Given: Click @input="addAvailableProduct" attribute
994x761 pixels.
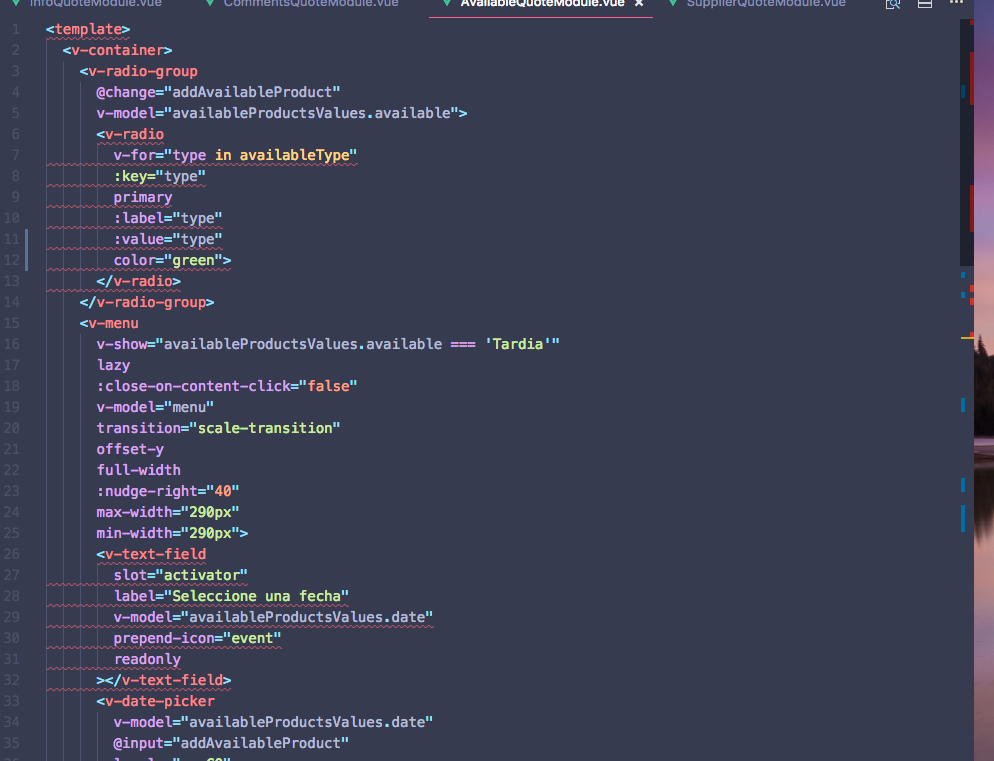Looking at the screenshot, I should pos(231,743).
